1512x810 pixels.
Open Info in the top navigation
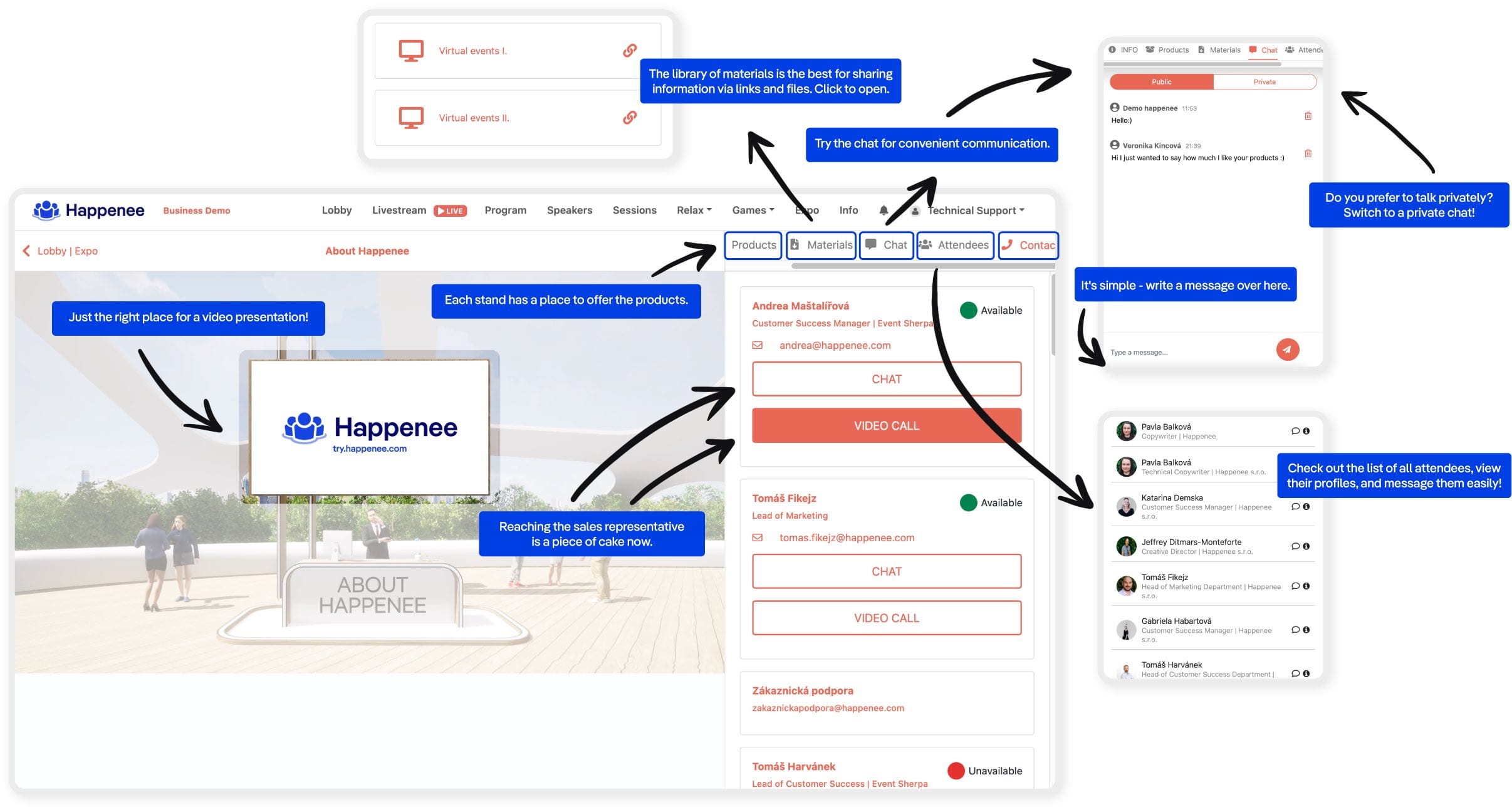click(x=848, y=210)
